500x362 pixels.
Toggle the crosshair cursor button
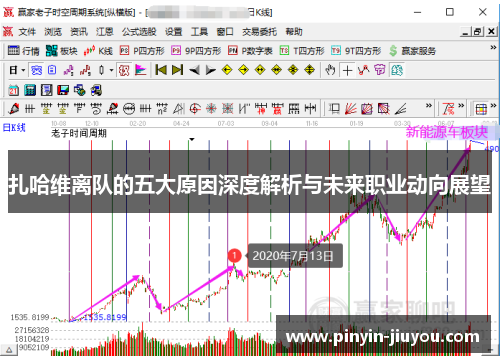point(347,70)
